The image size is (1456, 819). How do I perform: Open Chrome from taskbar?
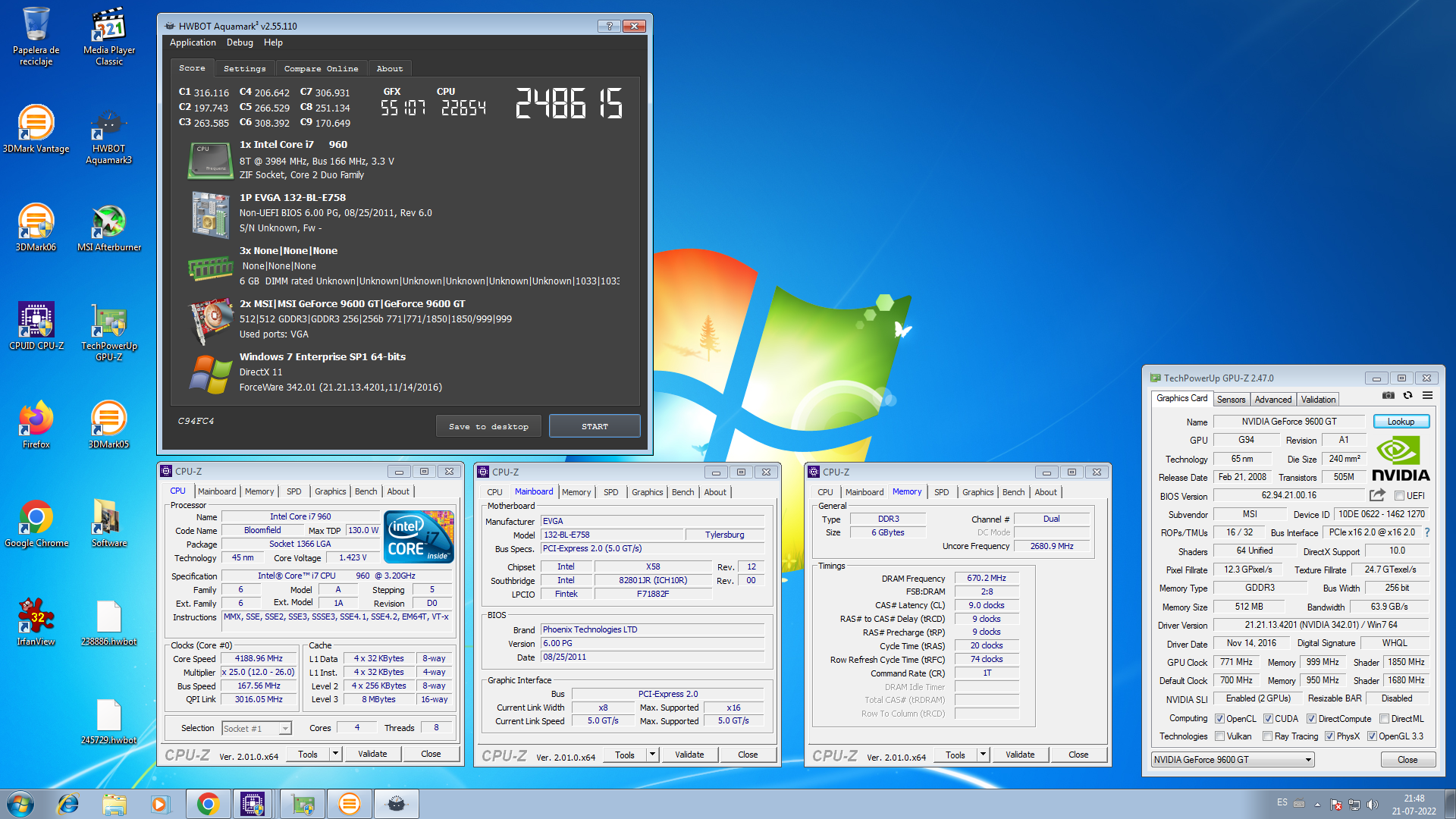pyautogui.click(x=208, y=804)
